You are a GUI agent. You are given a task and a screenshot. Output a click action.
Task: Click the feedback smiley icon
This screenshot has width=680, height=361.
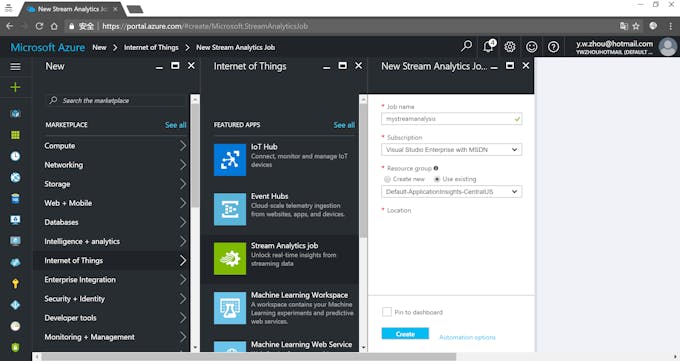tap(532, 46)
